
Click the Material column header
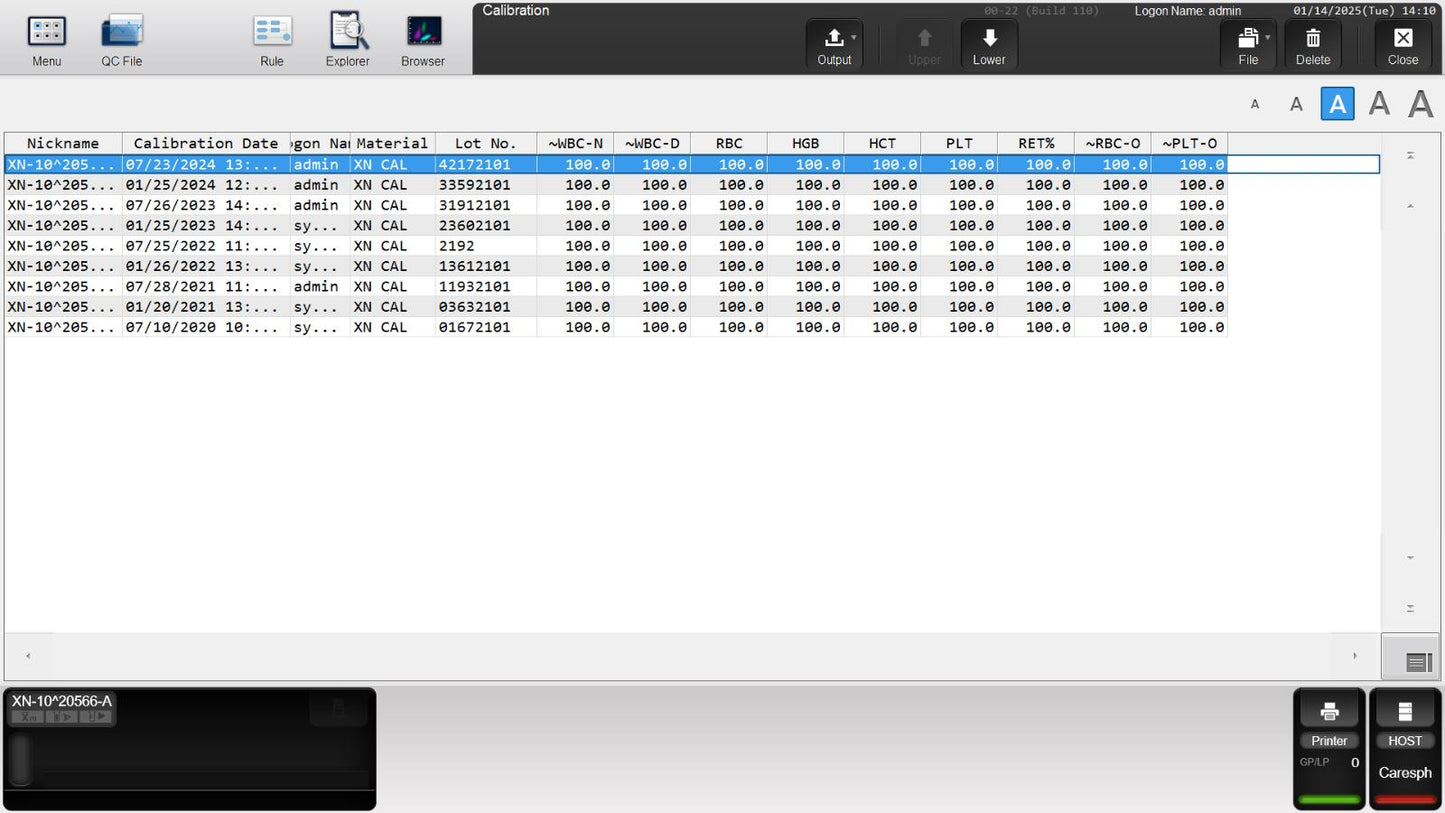pyautogui.click(x=392, y=143)
